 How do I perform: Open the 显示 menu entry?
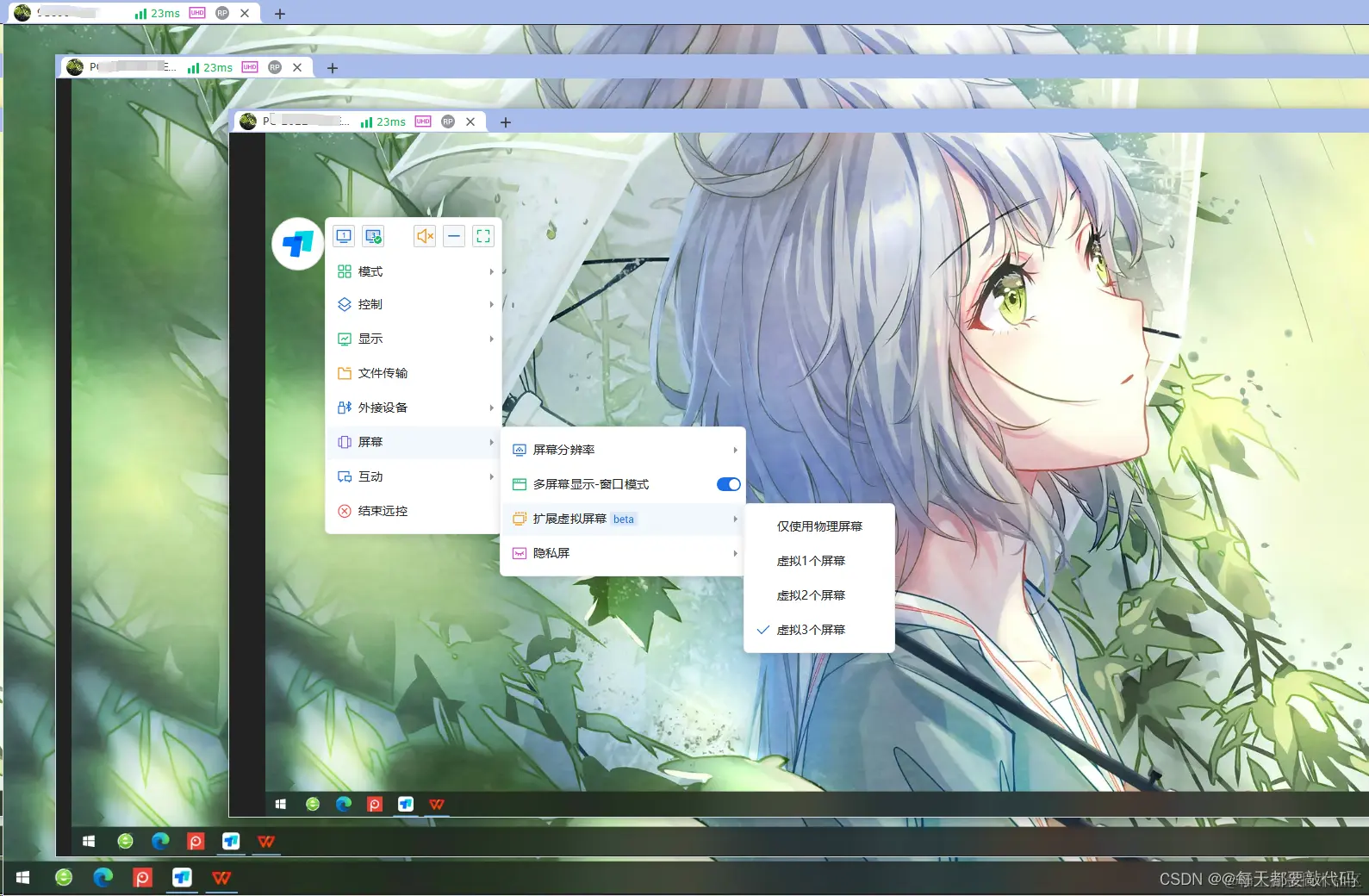click(x=414, y=339)
